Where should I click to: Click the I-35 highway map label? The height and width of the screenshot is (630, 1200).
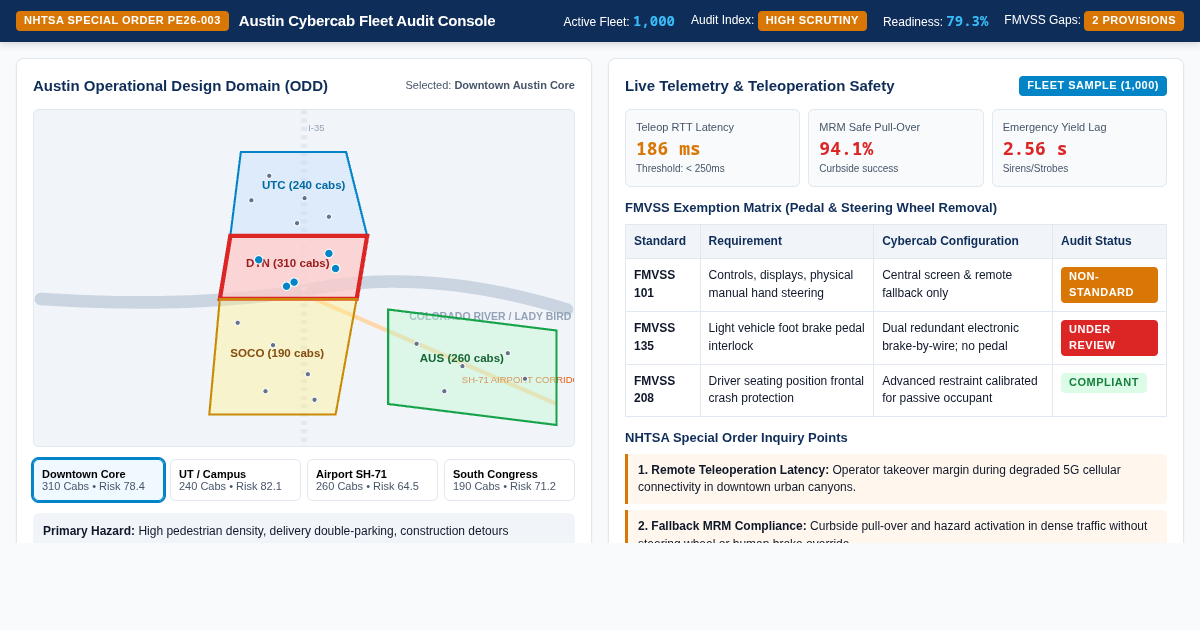click(316, 128)
